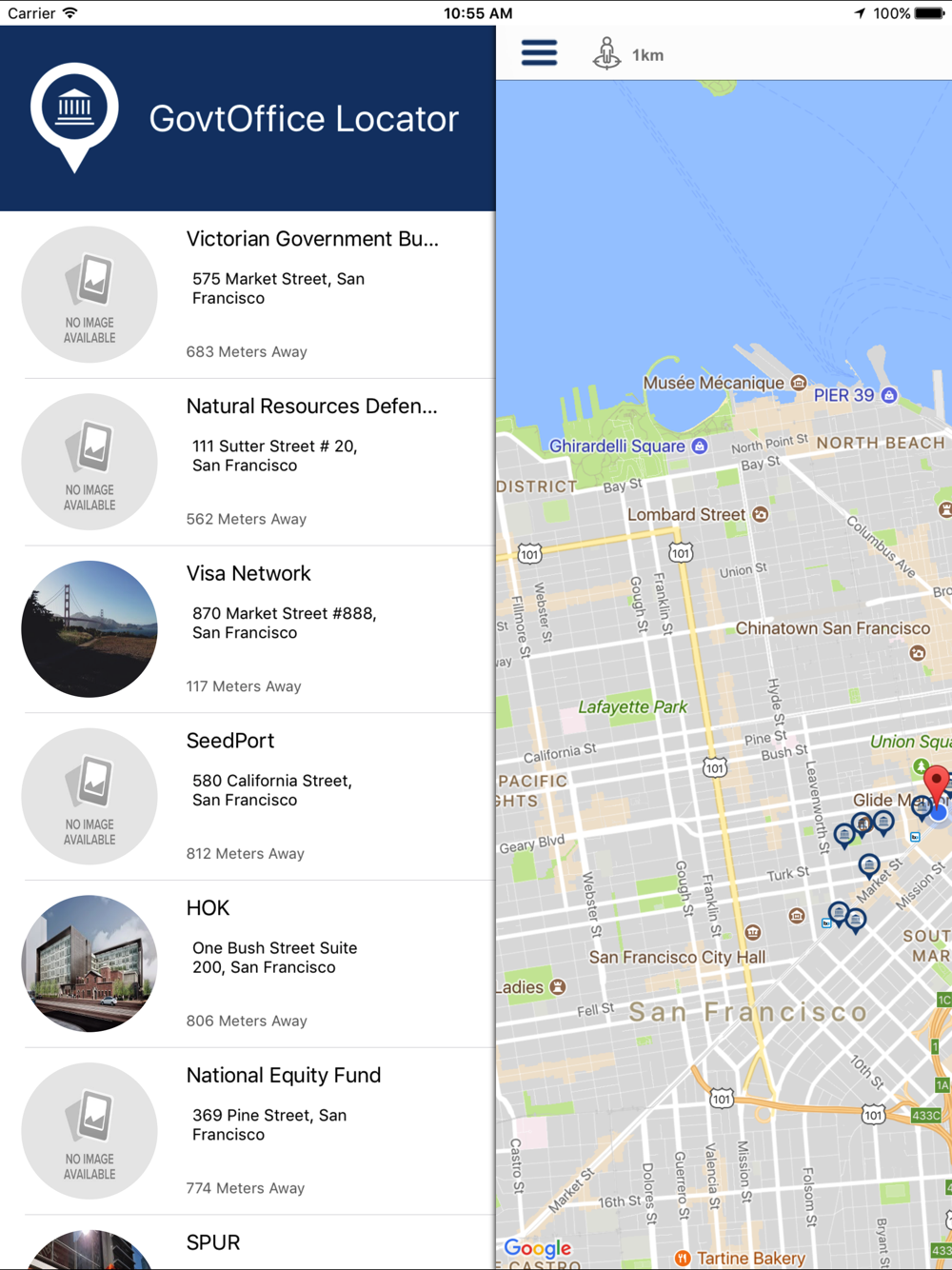The height and width of the screenshot is (1270, 952).
Task: Tap National Equity Fund no-image placeholder
Action: [89, 1131]
